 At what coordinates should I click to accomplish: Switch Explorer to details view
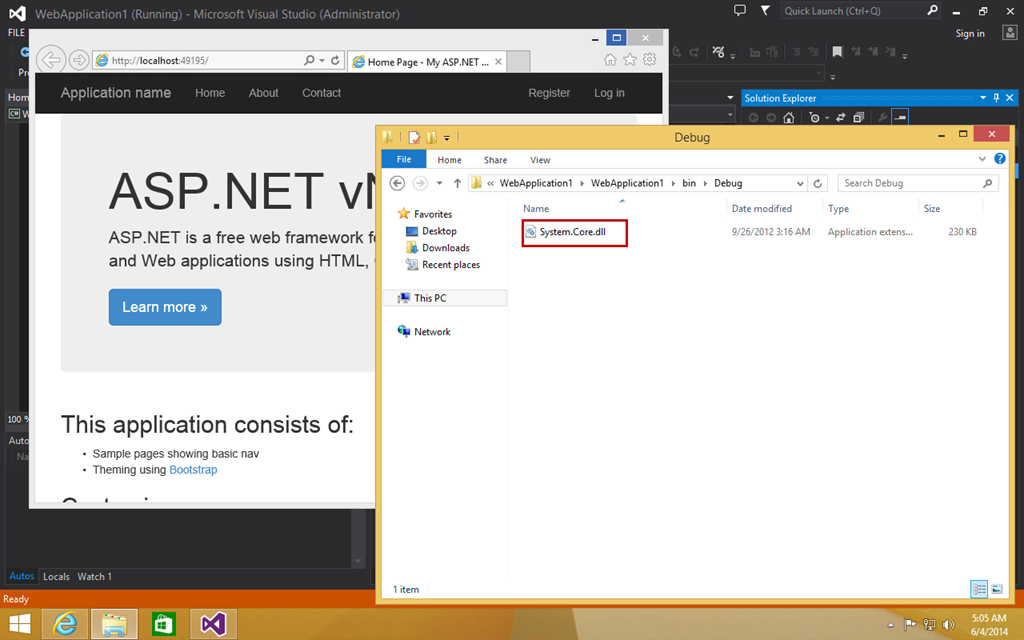(x=979, y=589)
